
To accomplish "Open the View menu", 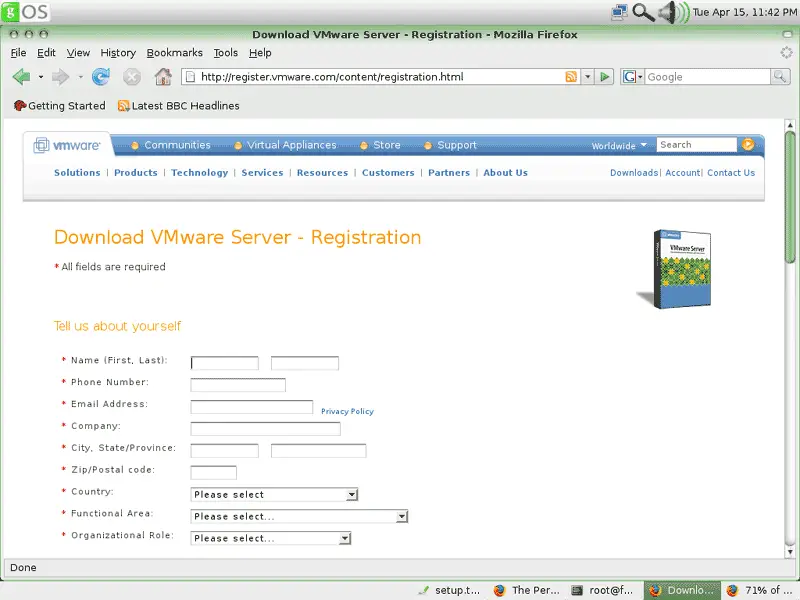I will coord(78,53).
